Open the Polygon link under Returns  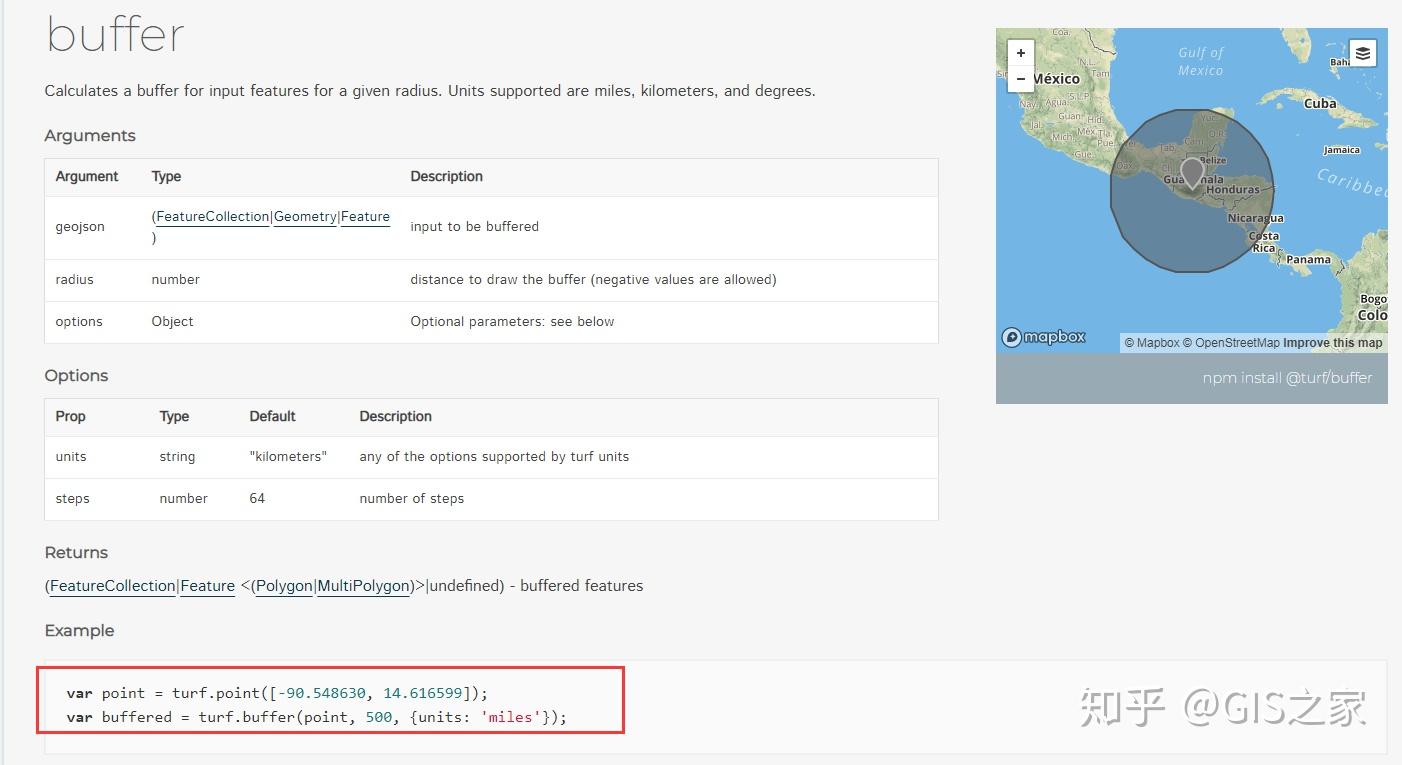(x=284, y=586)
